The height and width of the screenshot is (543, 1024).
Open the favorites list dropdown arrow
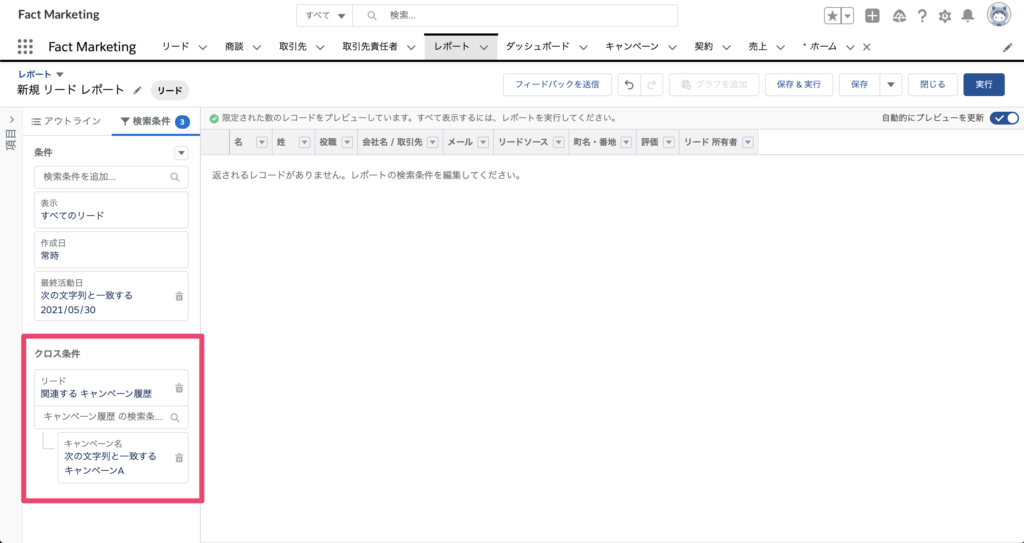tap(848, 16)
